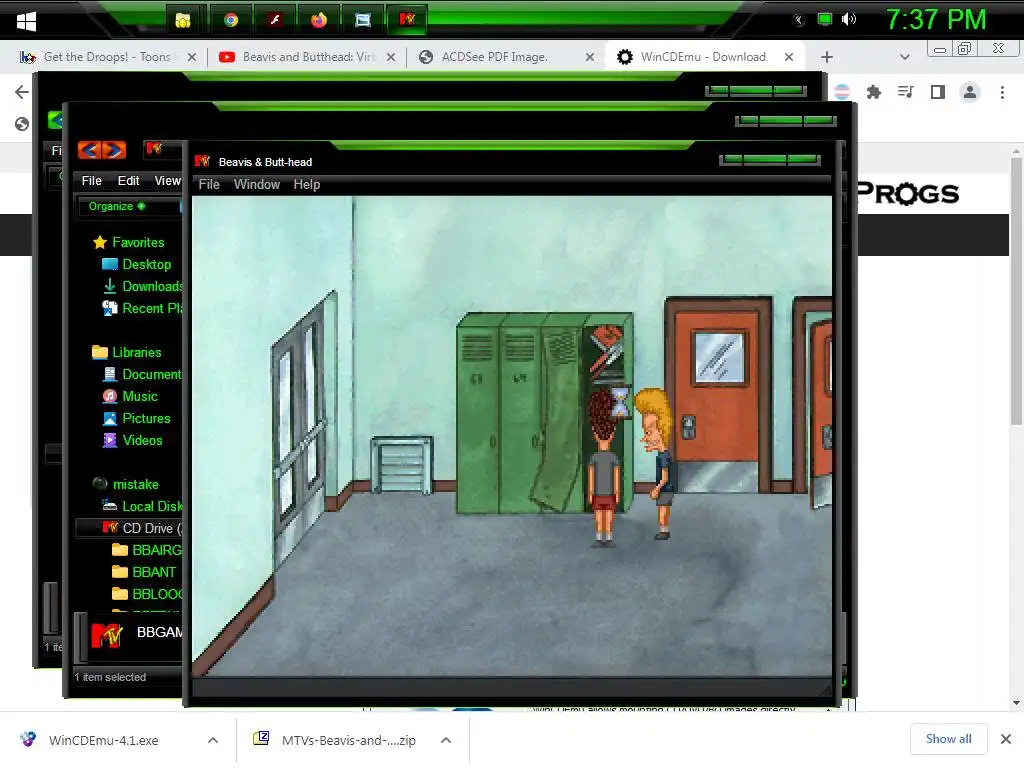The width and height of the screenshot is (1024, 768).
Task: Toggle Chrome side panel icon
Action: pyautogui.click(x=938, y=92)
